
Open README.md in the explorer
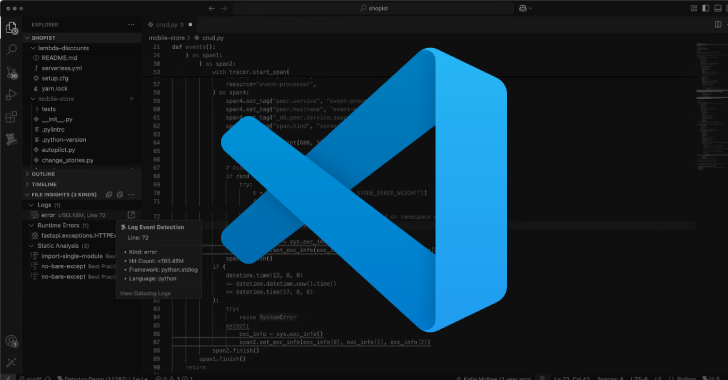[x=82, y=58]
